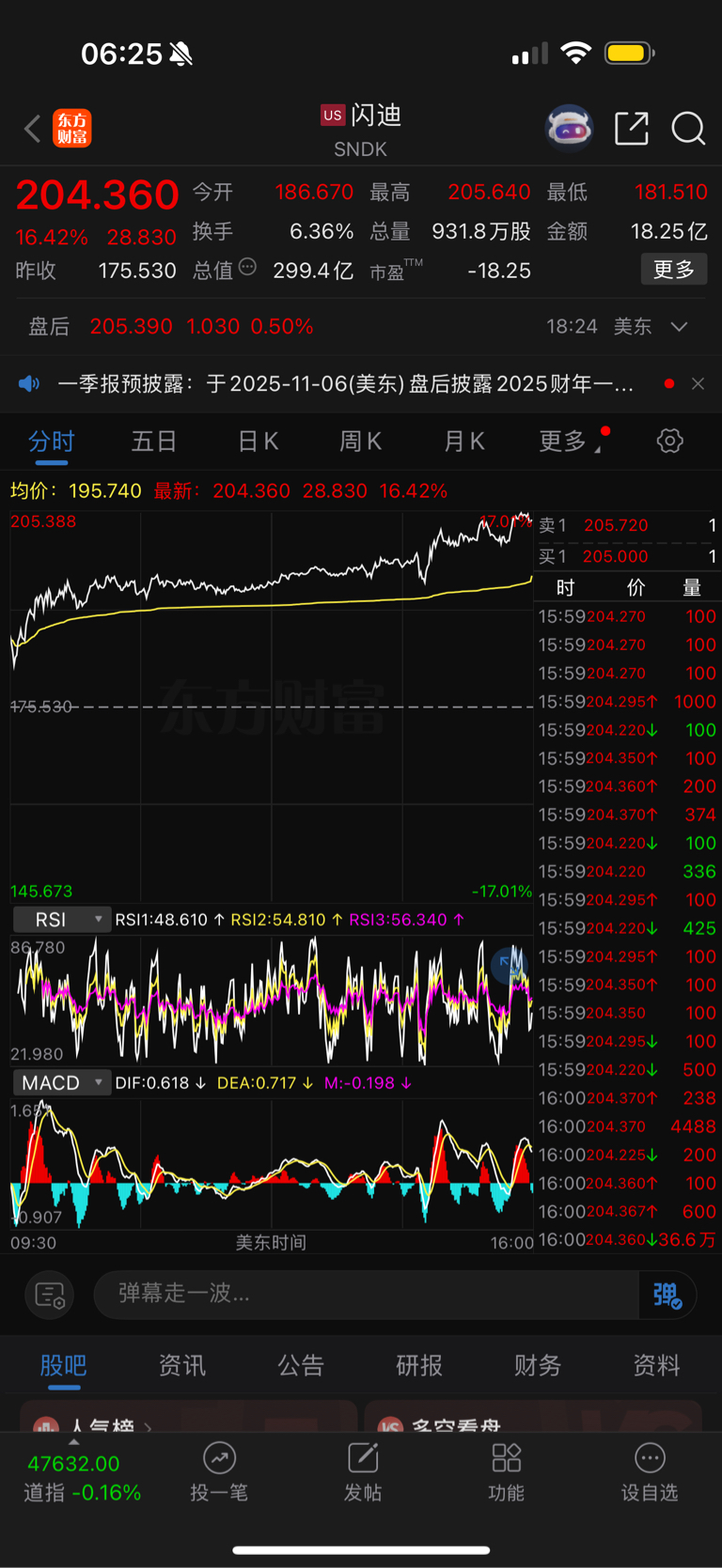Close the earnings announcement banner
722x1568 pixels.
(698, 383)
